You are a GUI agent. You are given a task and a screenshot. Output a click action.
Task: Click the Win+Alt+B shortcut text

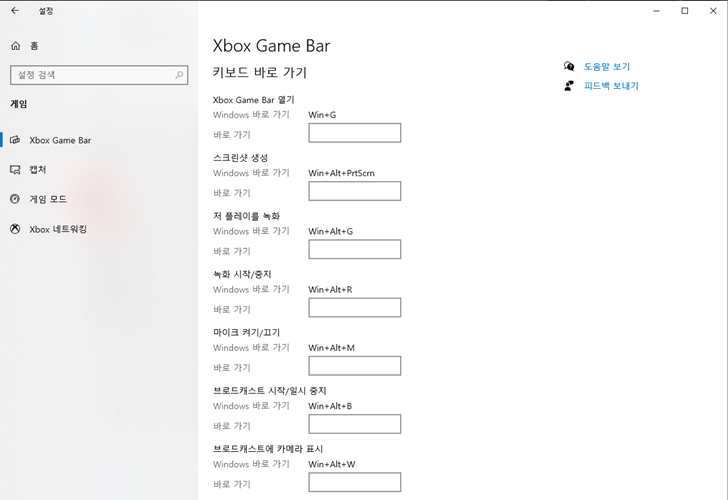click(x=330, y=406)
